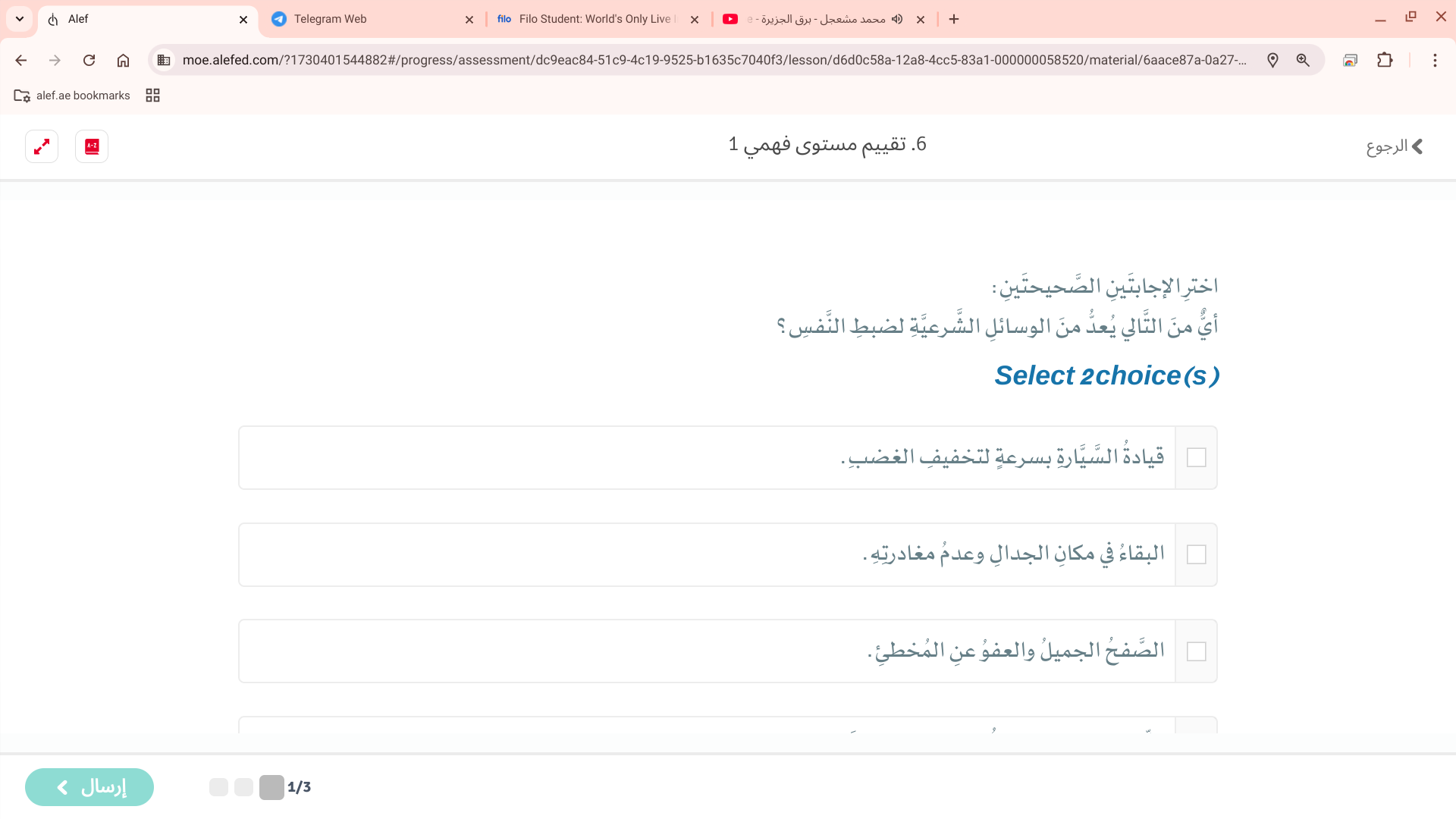Click the الرجوع back link
This screenshot has height=819, width=1456.
[x=1395, y=146]
